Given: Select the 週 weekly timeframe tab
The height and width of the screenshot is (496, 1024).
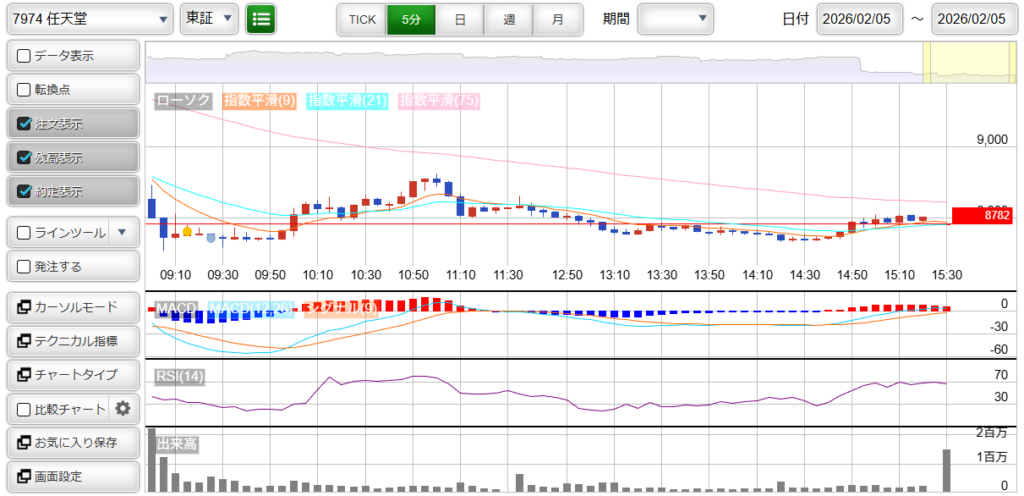Looking at the screenshot, I should coord(509,19).
